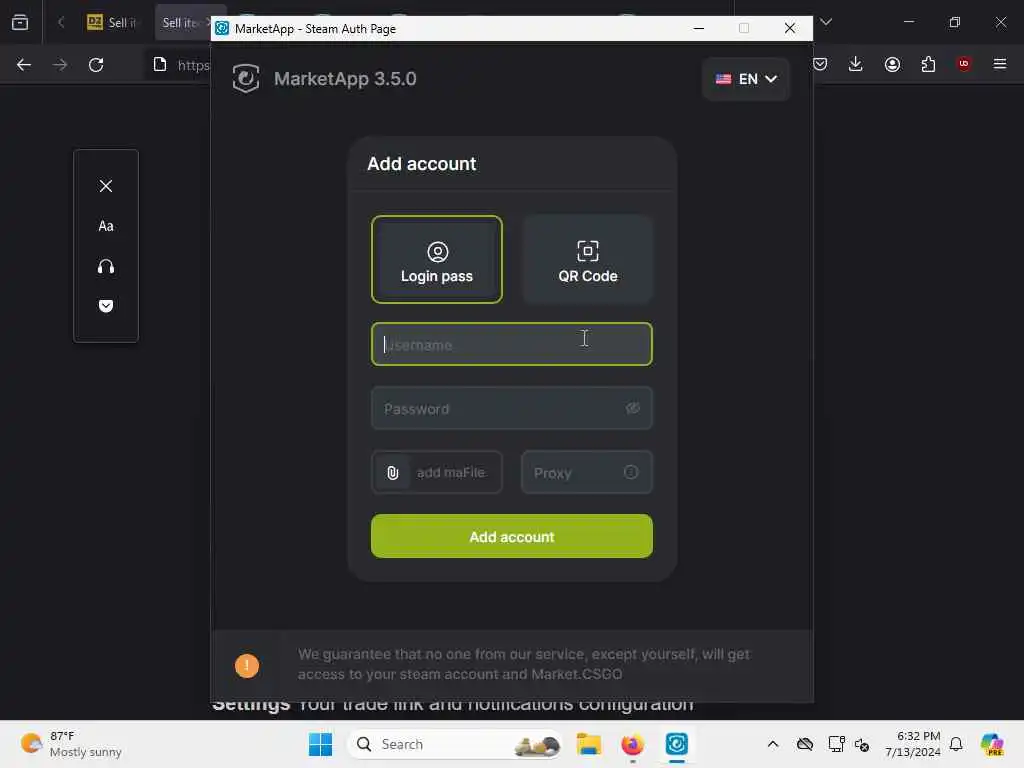Click into the Password field
The image size is (1024, 768).
coord(511,408)
